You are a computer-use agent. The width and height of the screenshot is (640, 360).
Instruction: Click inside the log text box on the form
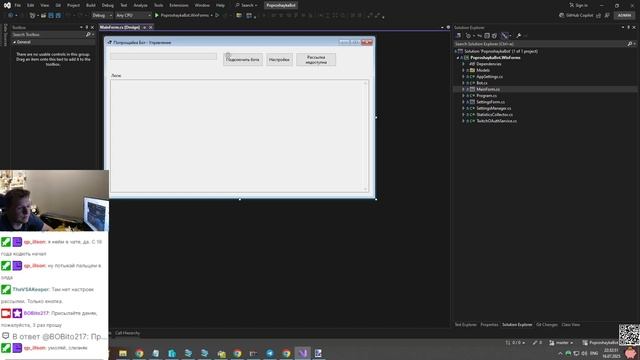(239, 136)
